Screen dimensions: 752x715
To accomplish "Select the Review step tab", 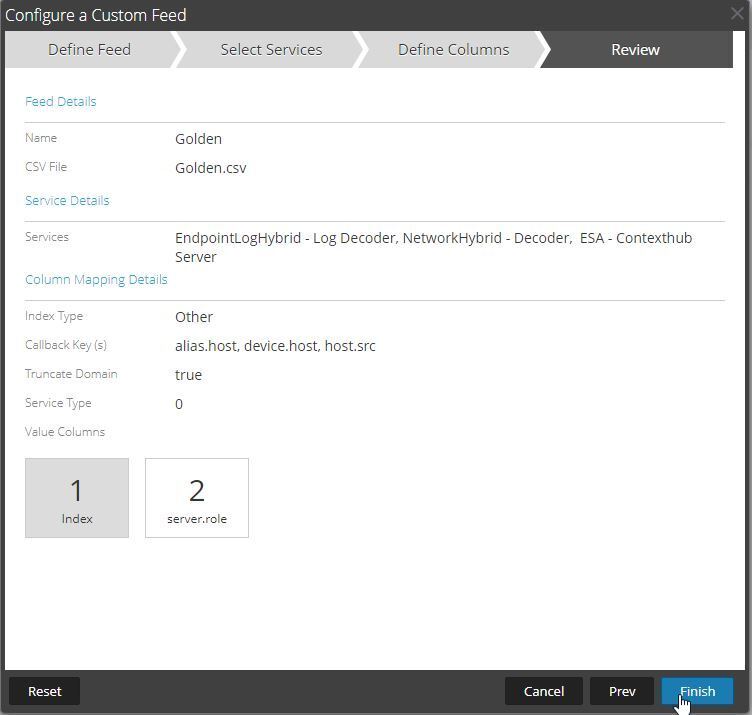I will [635, 49].
